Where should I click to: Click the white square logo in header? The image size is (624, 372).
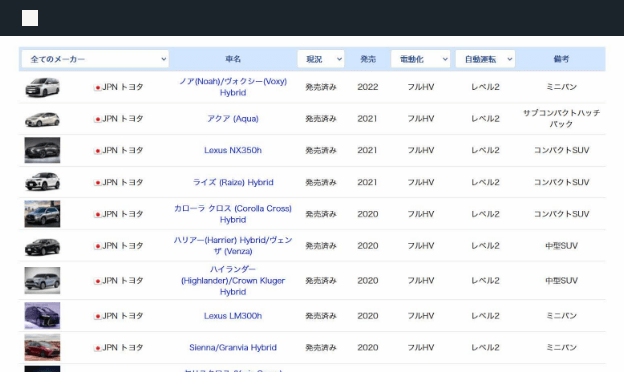30,18
